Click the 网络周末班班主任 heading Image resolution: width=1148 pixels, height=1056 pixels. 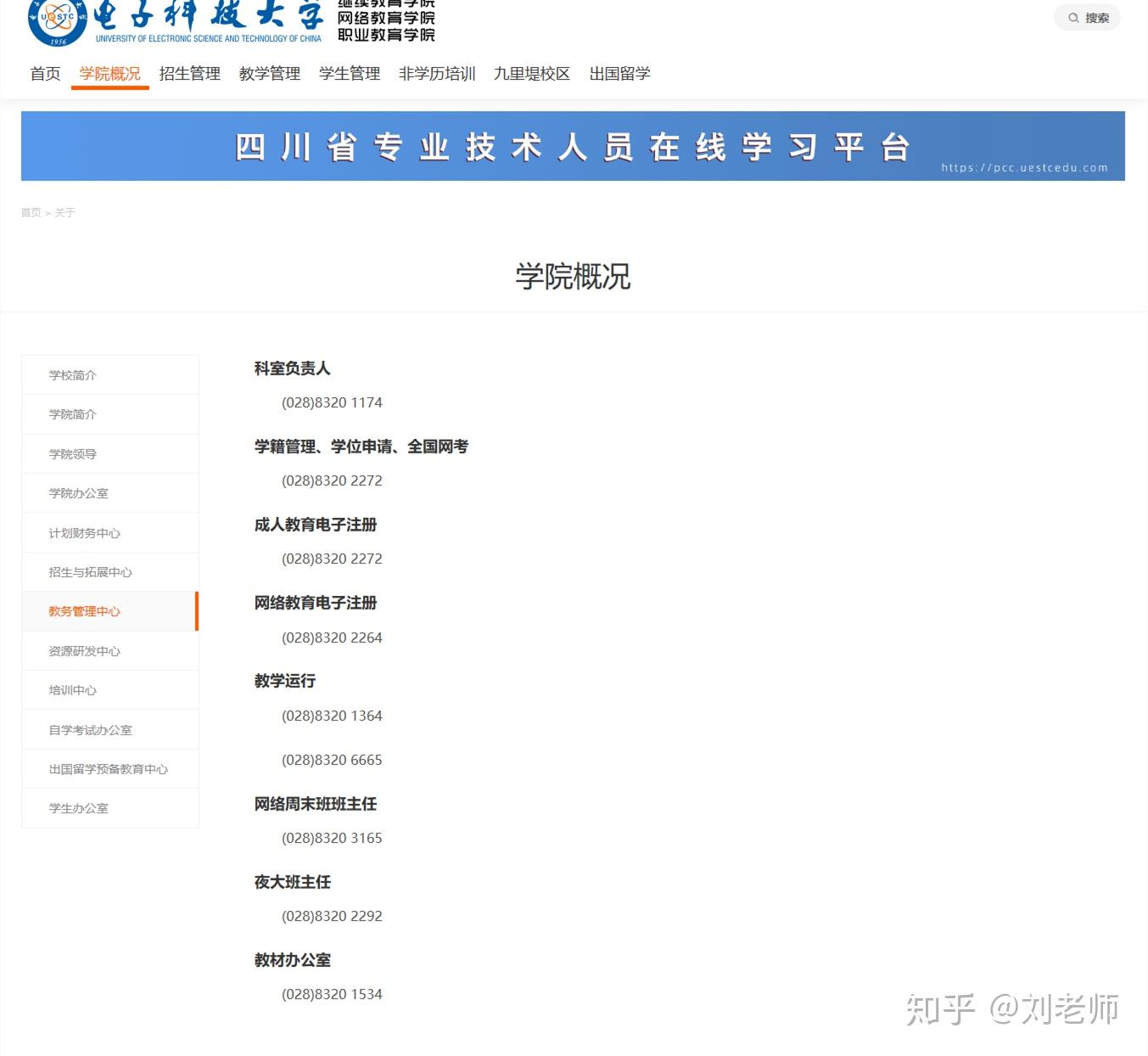click(316, 804)
